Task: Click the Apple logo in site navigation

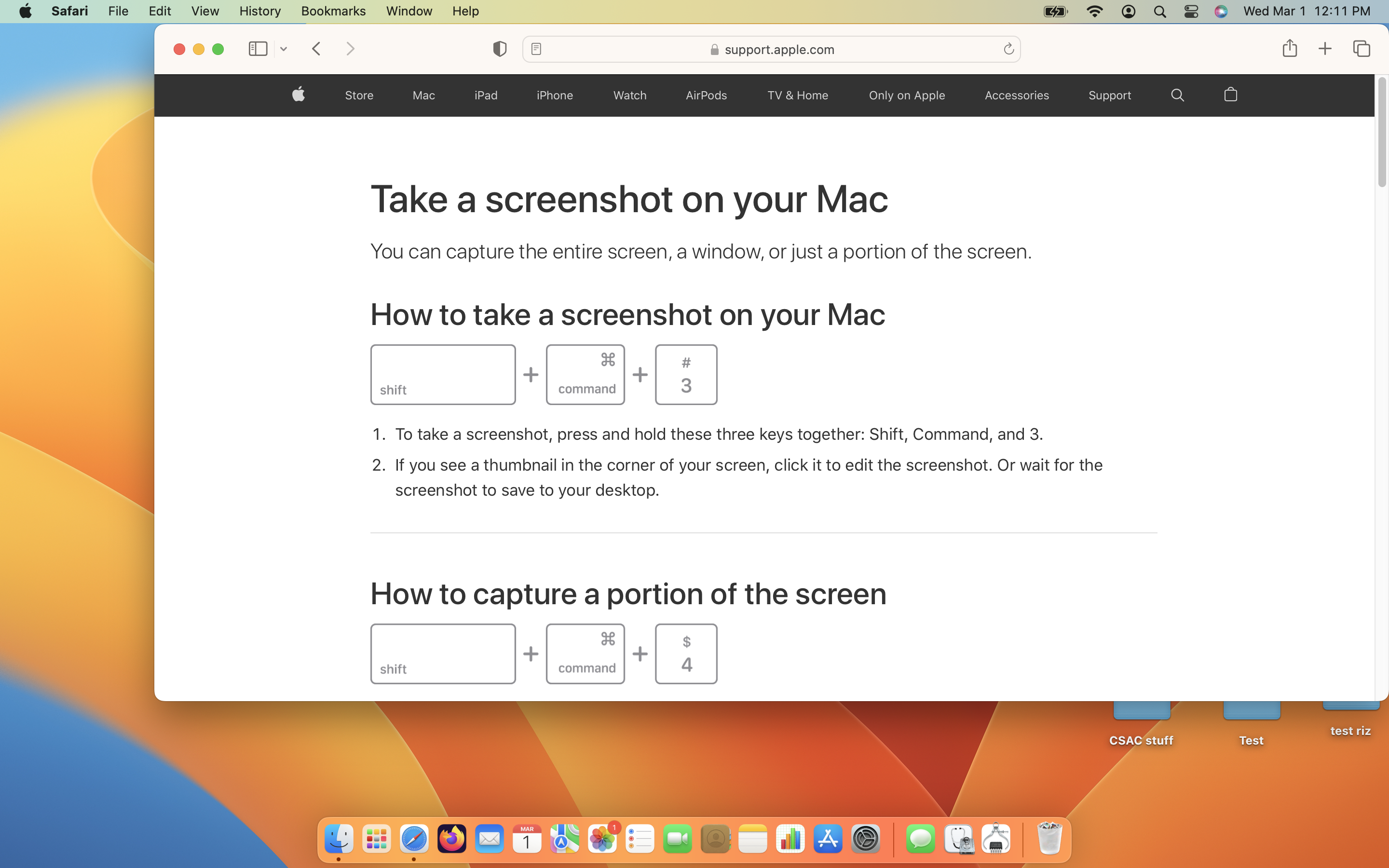Action: tap(299, 95)
